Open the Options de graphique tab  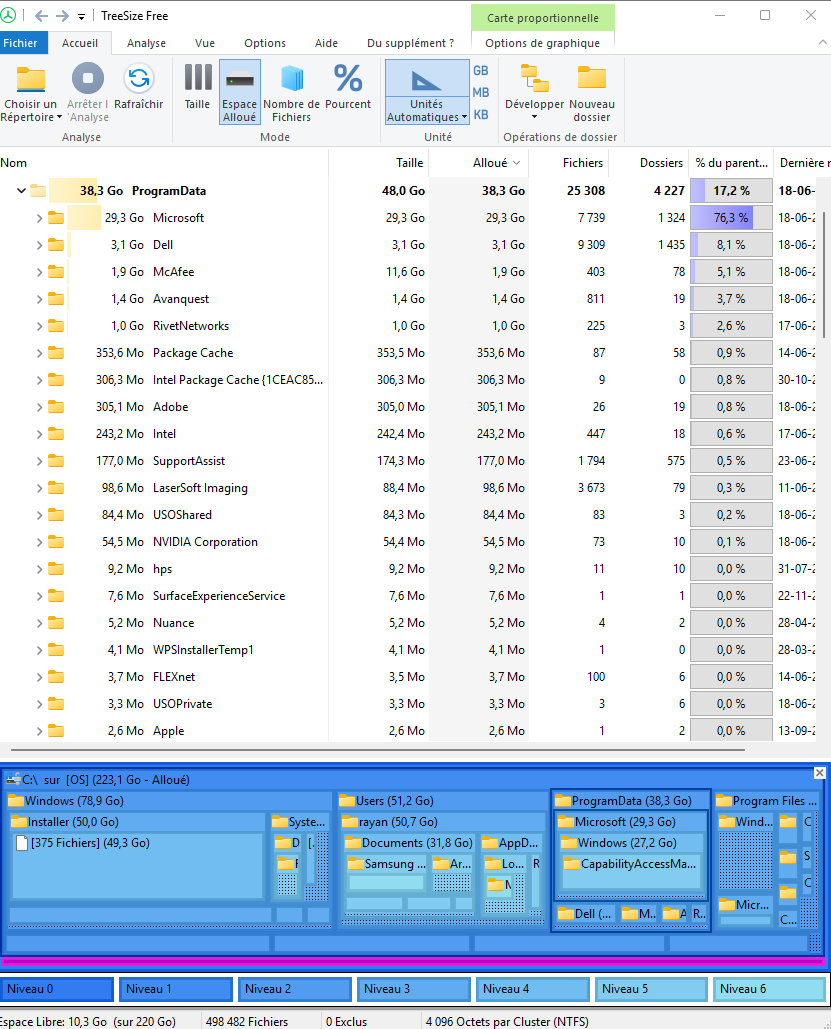click(542, 43)
